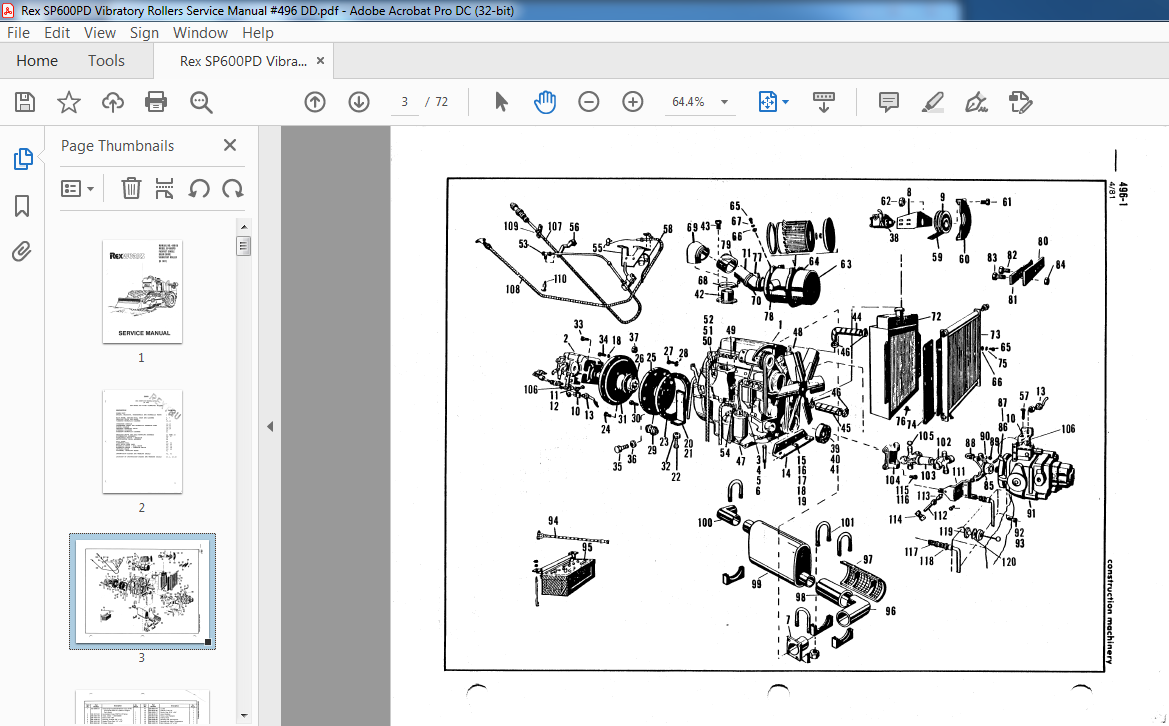Screen dimensions: 1169x726
Task: Save the file with the floppy disk icon
Action: pyautogui.click(x=25, y=102)
